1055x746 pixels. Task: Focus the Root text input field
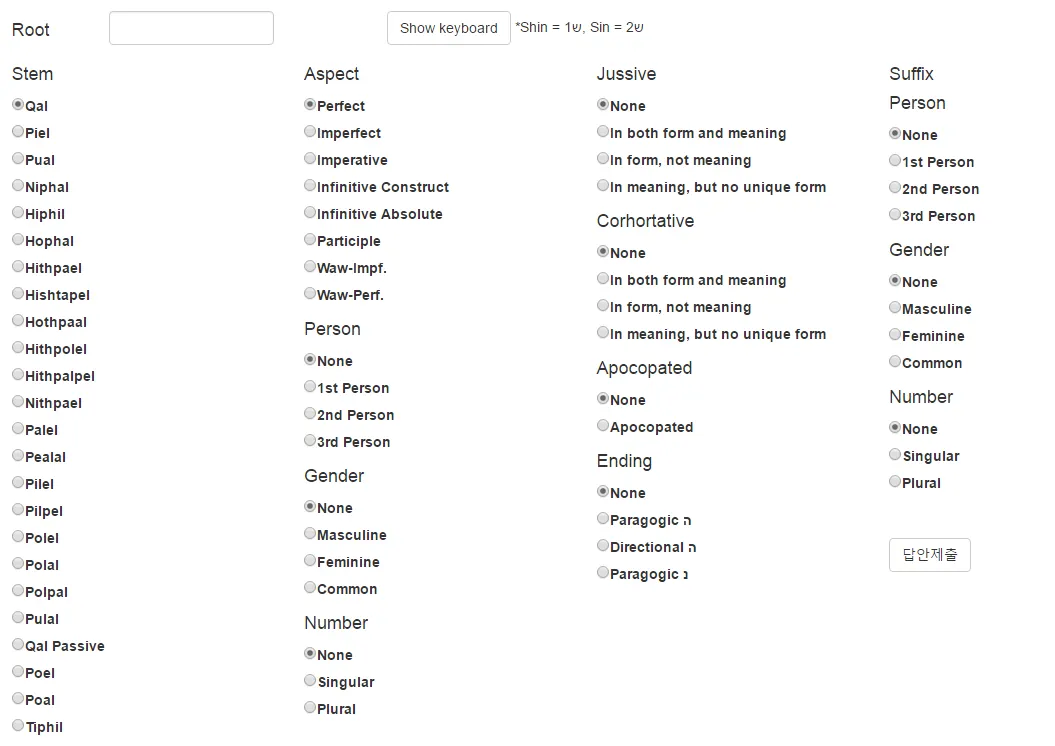191,28
